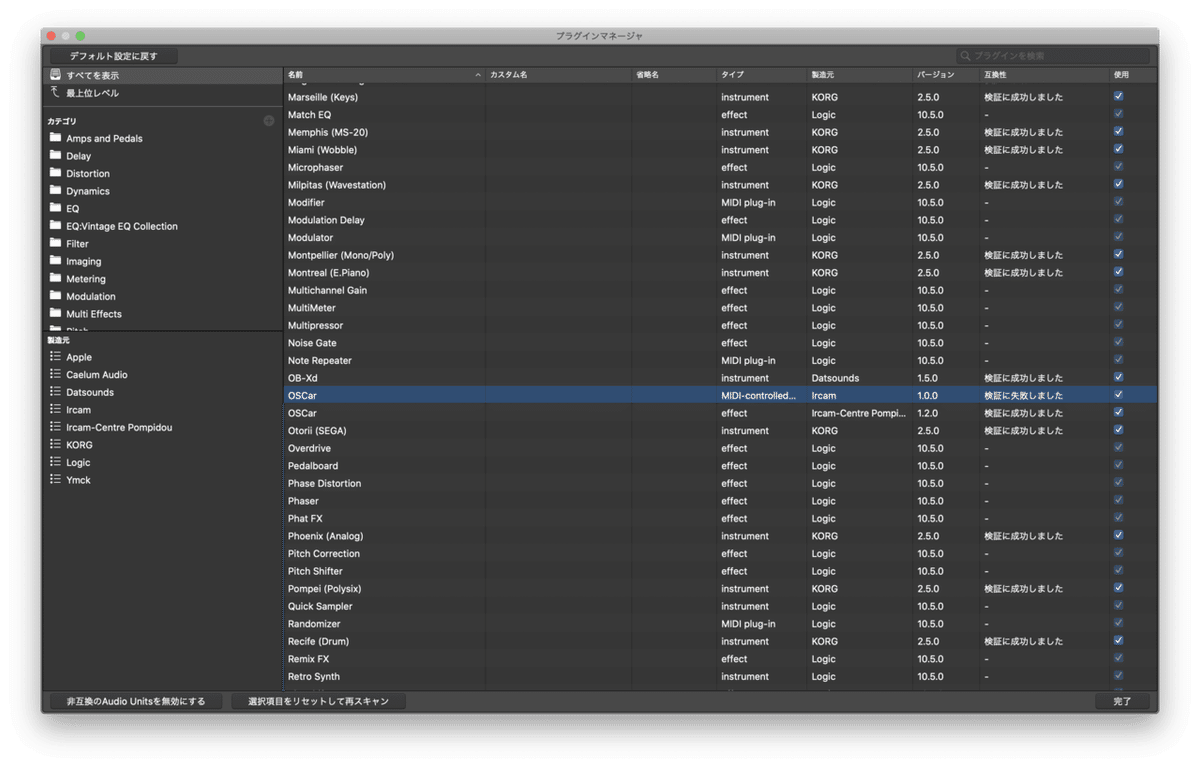Sort by the カスタム名 column header
The width and height of the screenshot is (1200, 768).
558,75
